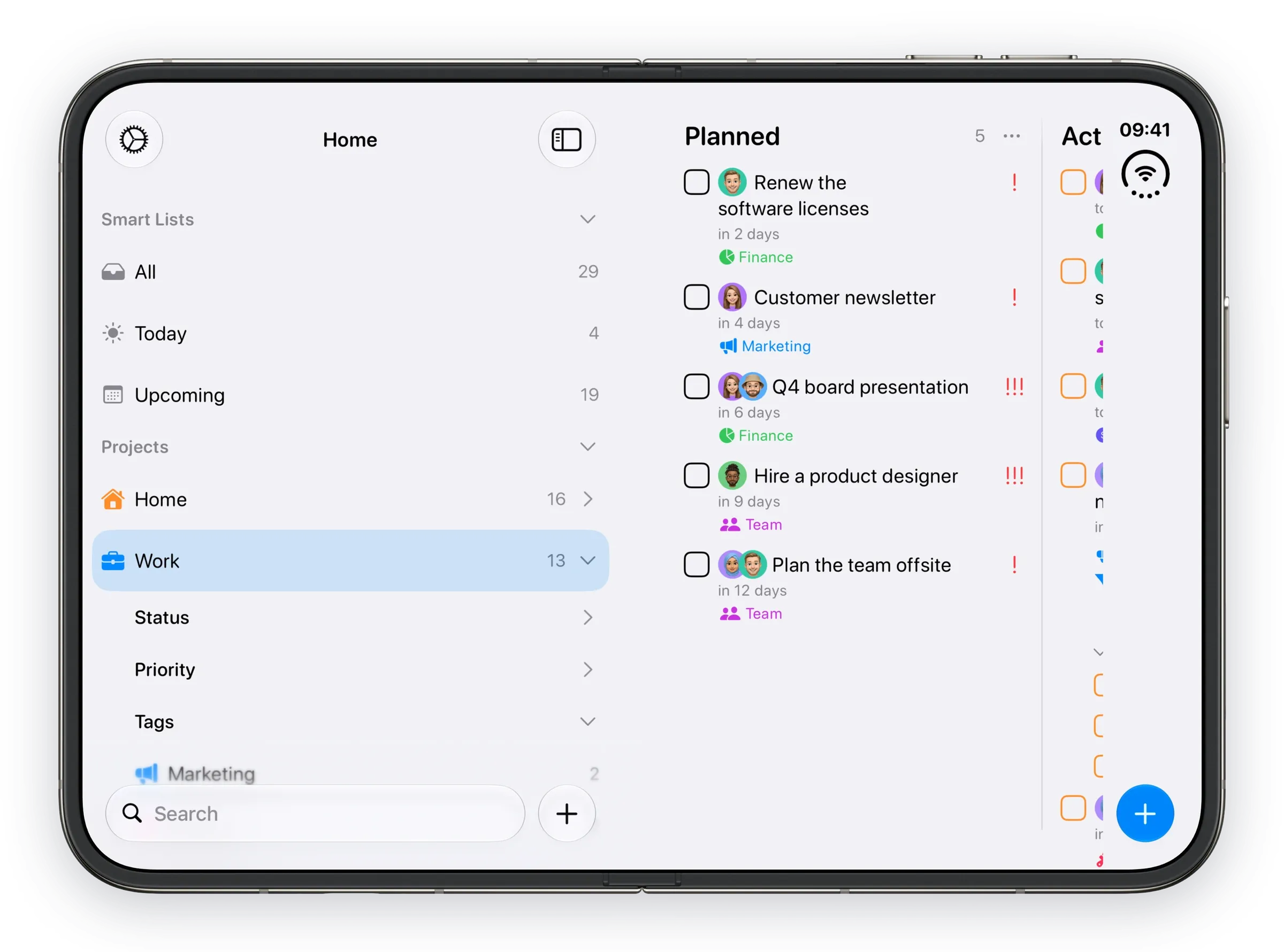Open the settings gear icon

(134, 140)
